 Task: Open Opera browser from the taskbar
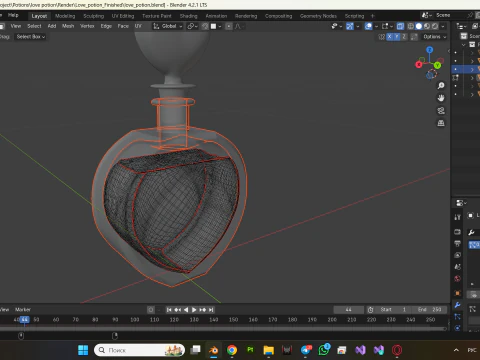(397, 350)
